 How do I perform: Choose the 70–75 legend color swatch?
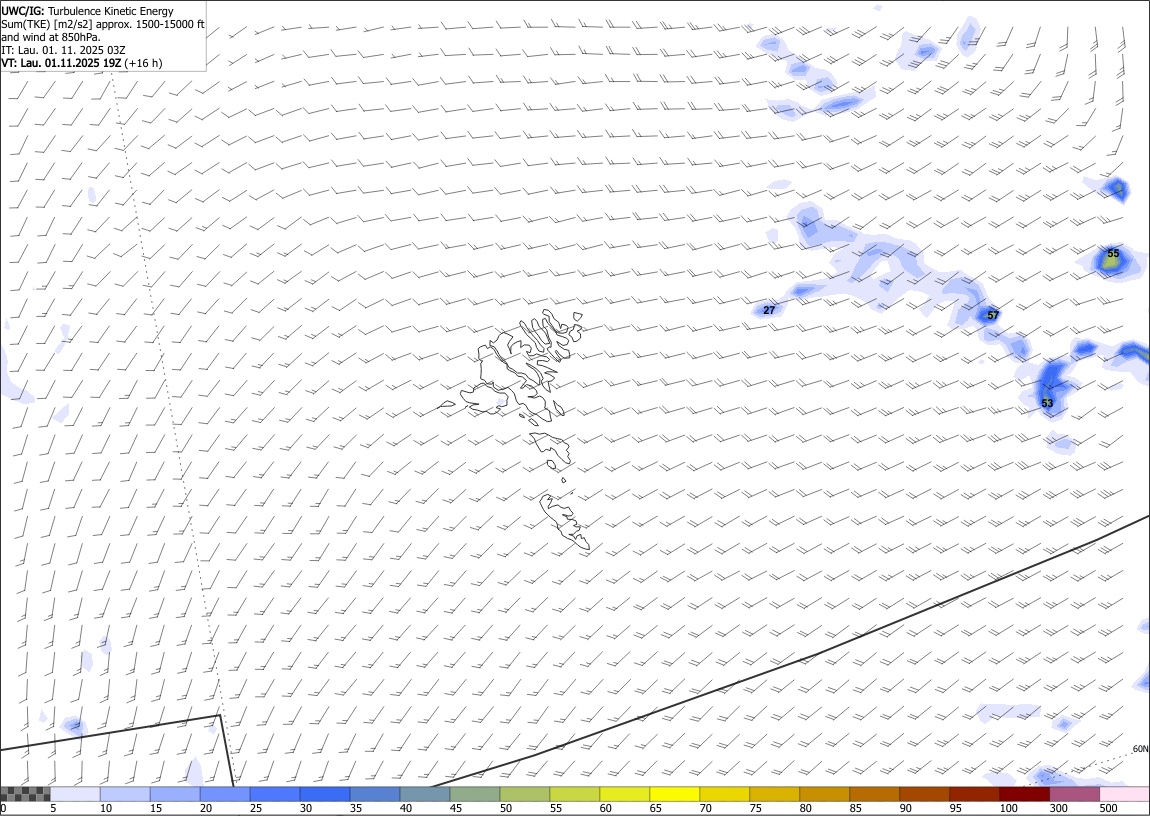[724, 794]
